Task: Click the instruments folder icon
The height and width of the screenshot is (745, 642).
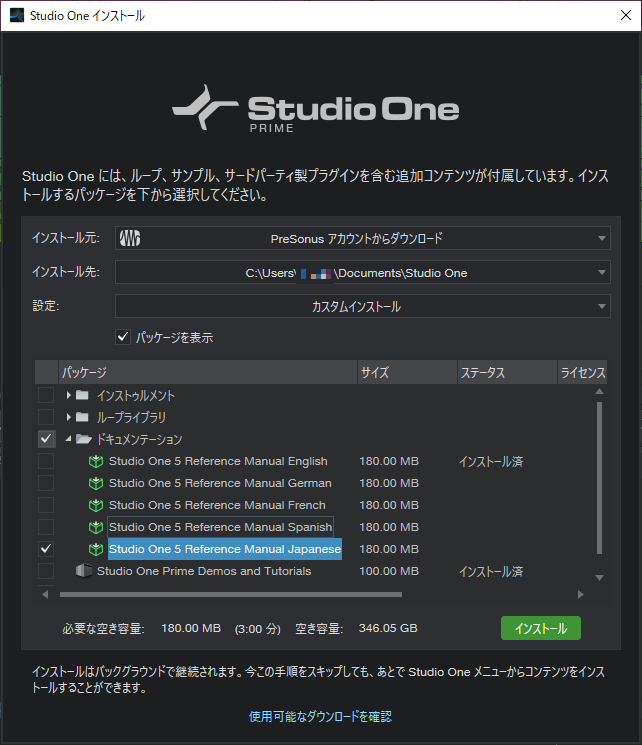Action: point(82,395)
